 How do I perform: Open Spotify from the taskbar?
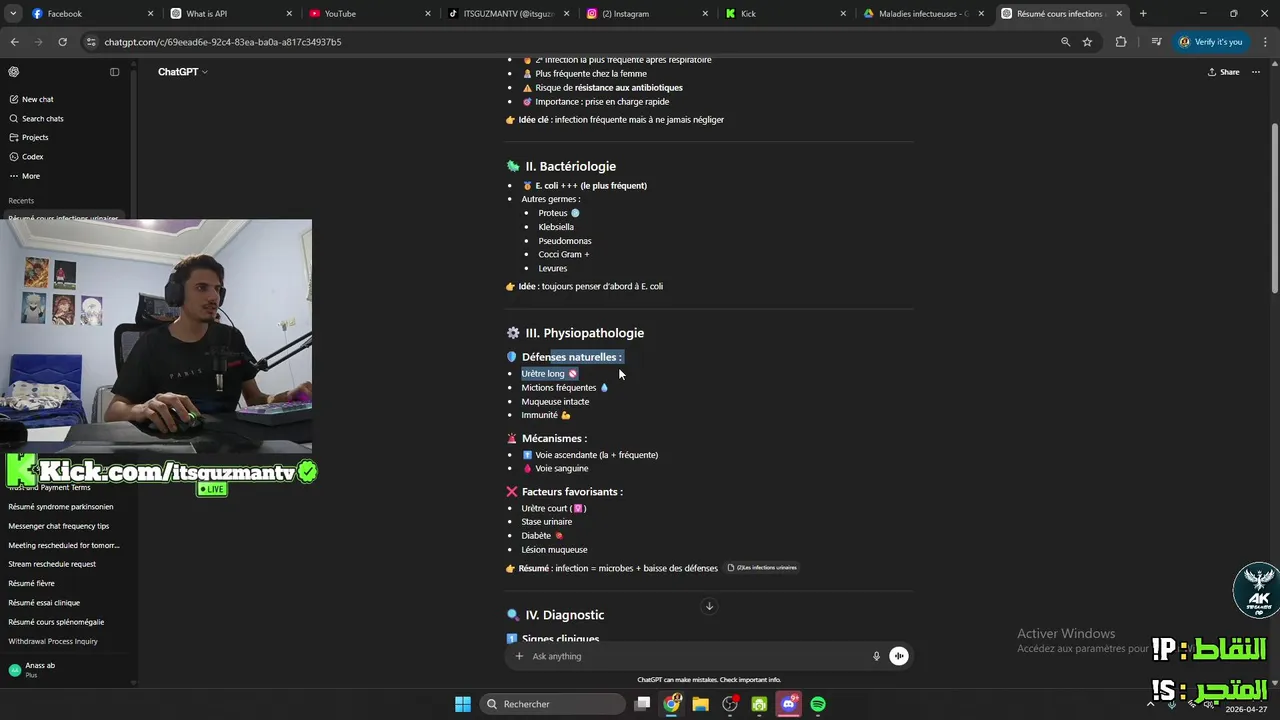click(x=818, y=704)
